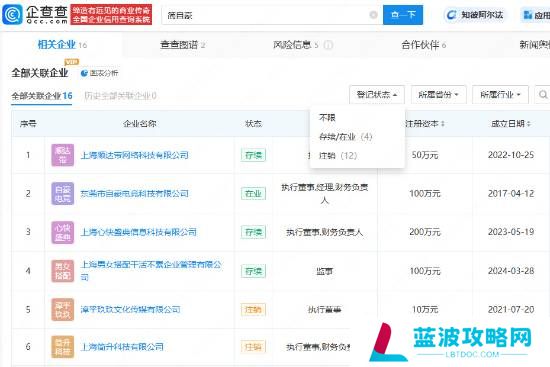Open the row 3 上海 information technology company link
The height and width of the screenshot is (367, 550).
(x=139, y=232)
